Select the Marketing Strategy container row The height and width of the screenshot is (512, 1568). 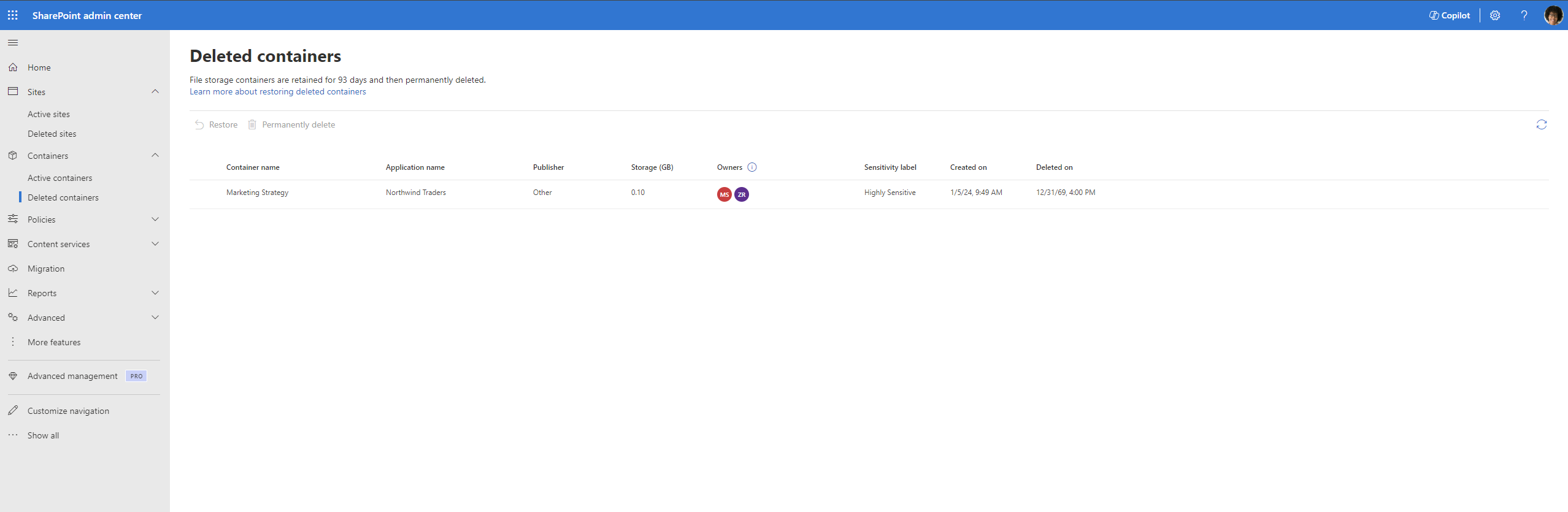869,194
